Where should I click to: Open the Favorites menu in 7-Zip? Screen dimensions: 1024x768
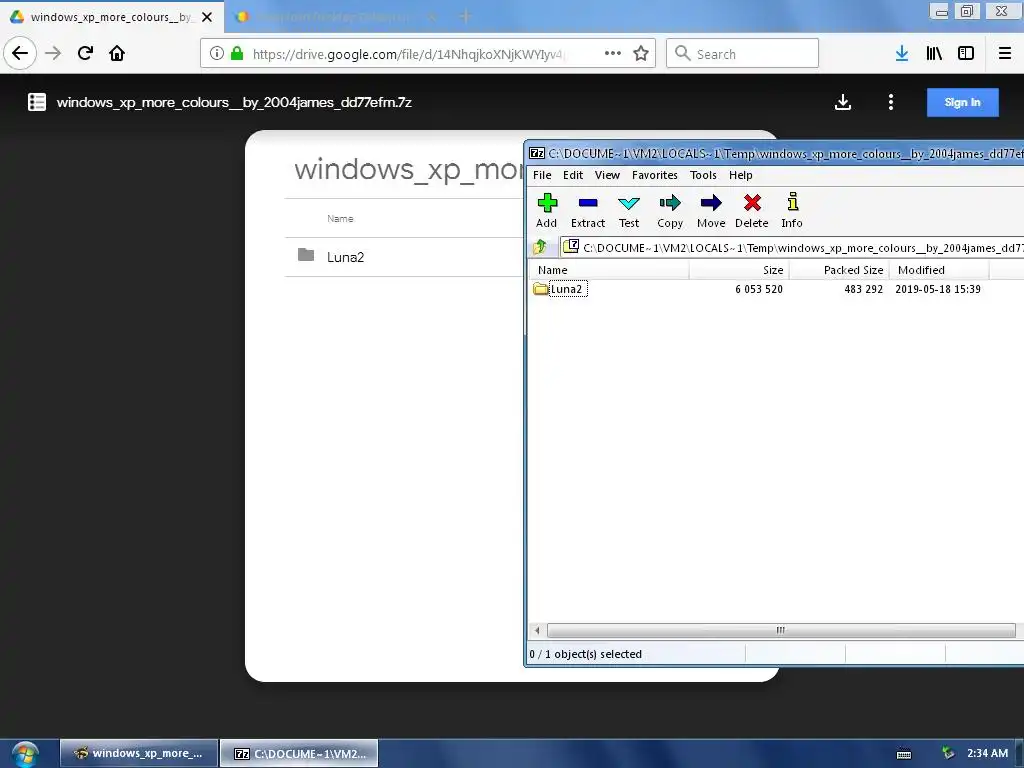point(654,175)
